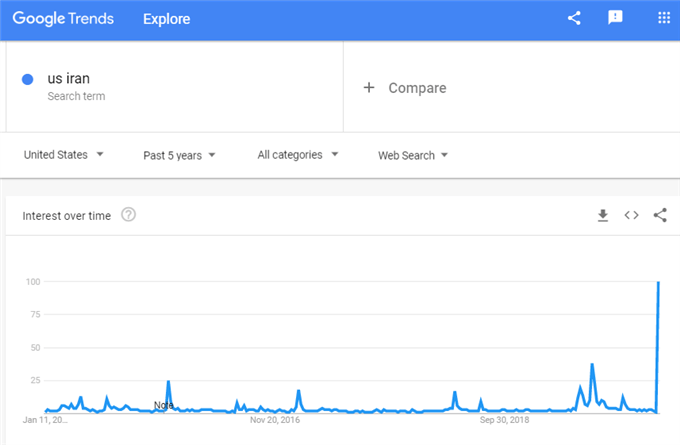The width and height of the screenshot is (680, 445).
Task: Click the plus icon beside Compare
Action: coord(368,88)
